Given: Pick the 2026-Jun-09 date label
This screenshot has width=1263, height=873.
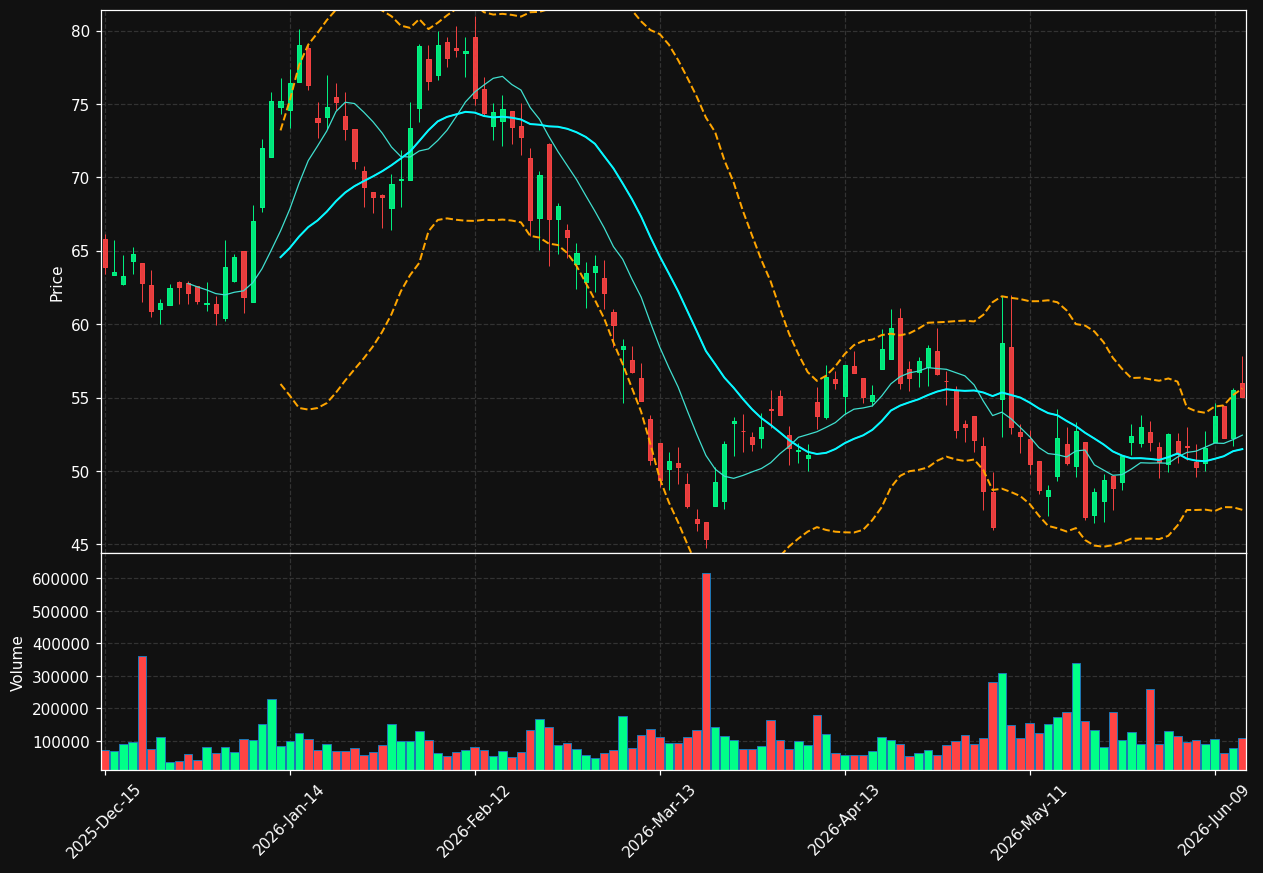Looking at the screenshot, I should point(1213,821).
